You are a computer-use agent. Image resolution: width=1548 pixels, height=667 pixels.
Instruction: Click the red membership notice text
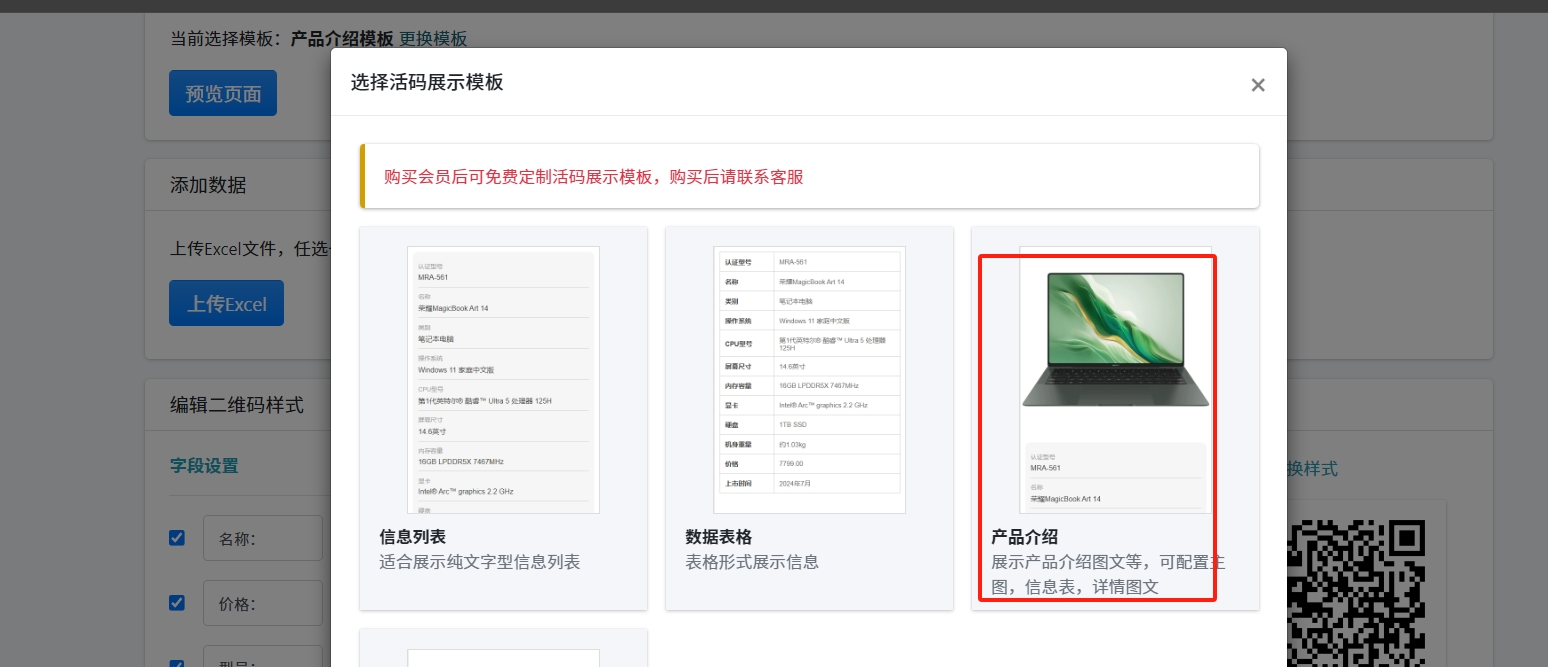(593, 177)
